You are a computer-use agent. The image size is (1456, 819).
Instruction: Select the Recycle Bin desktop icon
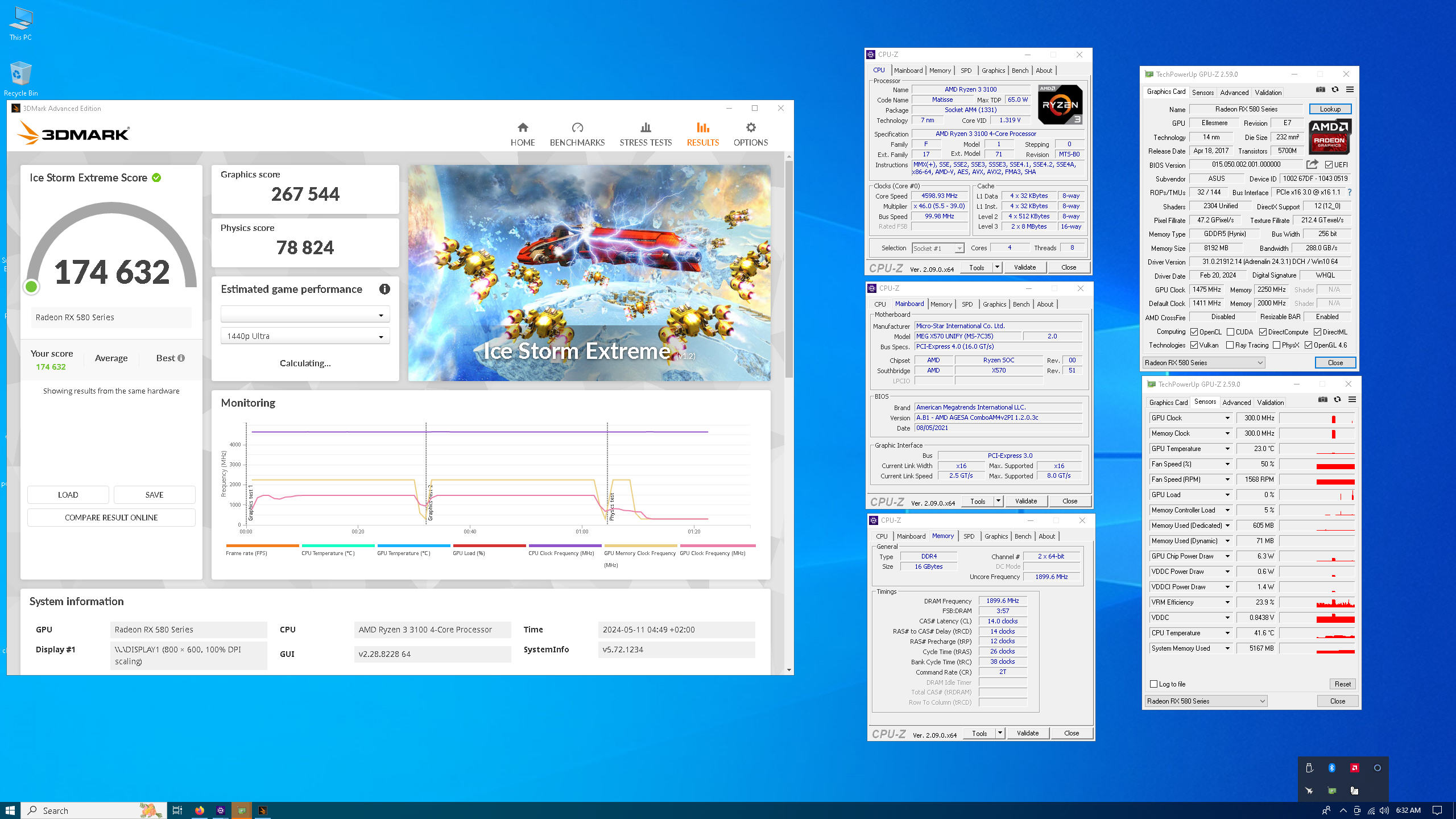coord(20,78)
